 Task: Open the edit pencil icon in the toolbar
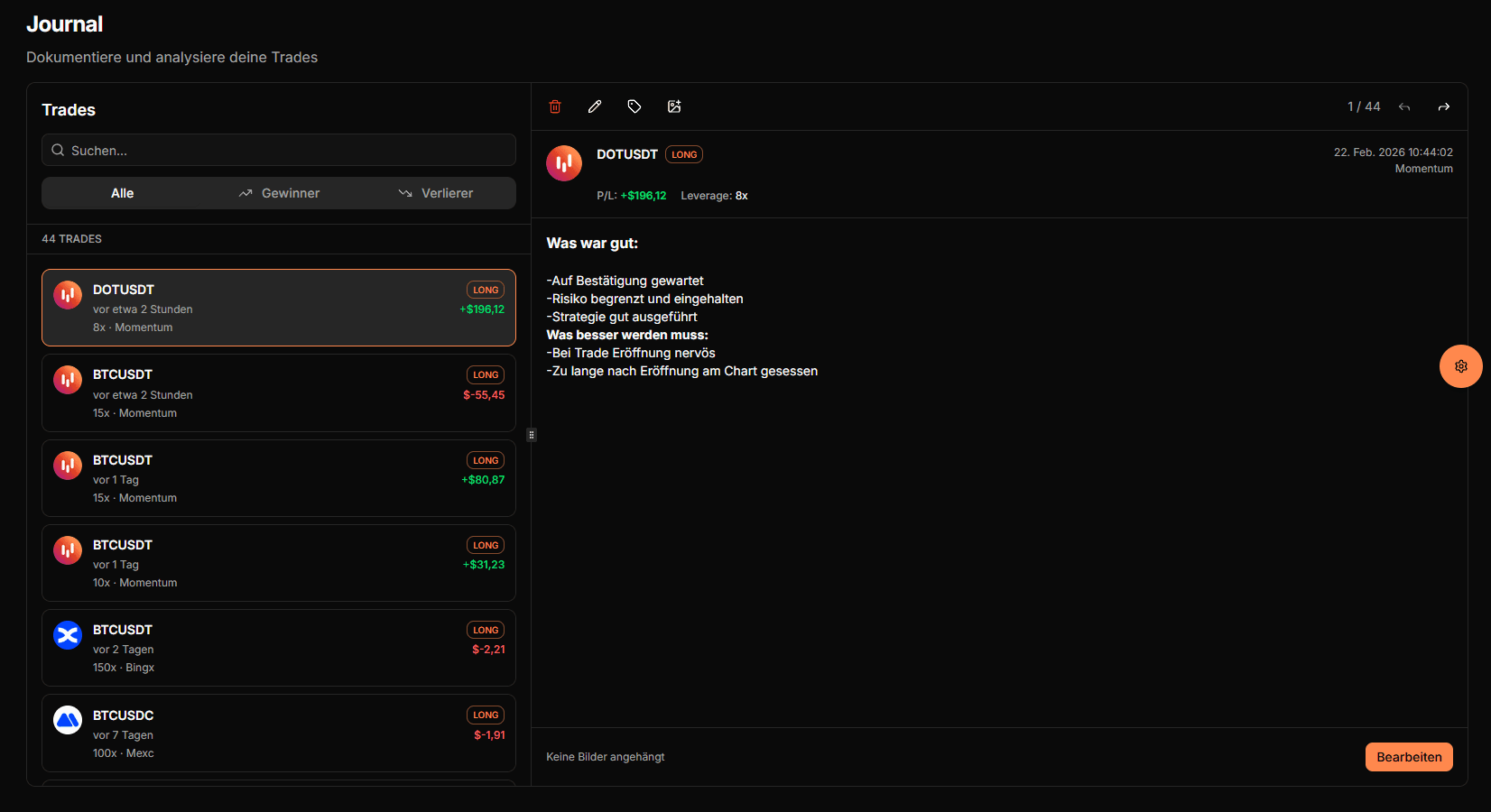(x=595, y=106)
